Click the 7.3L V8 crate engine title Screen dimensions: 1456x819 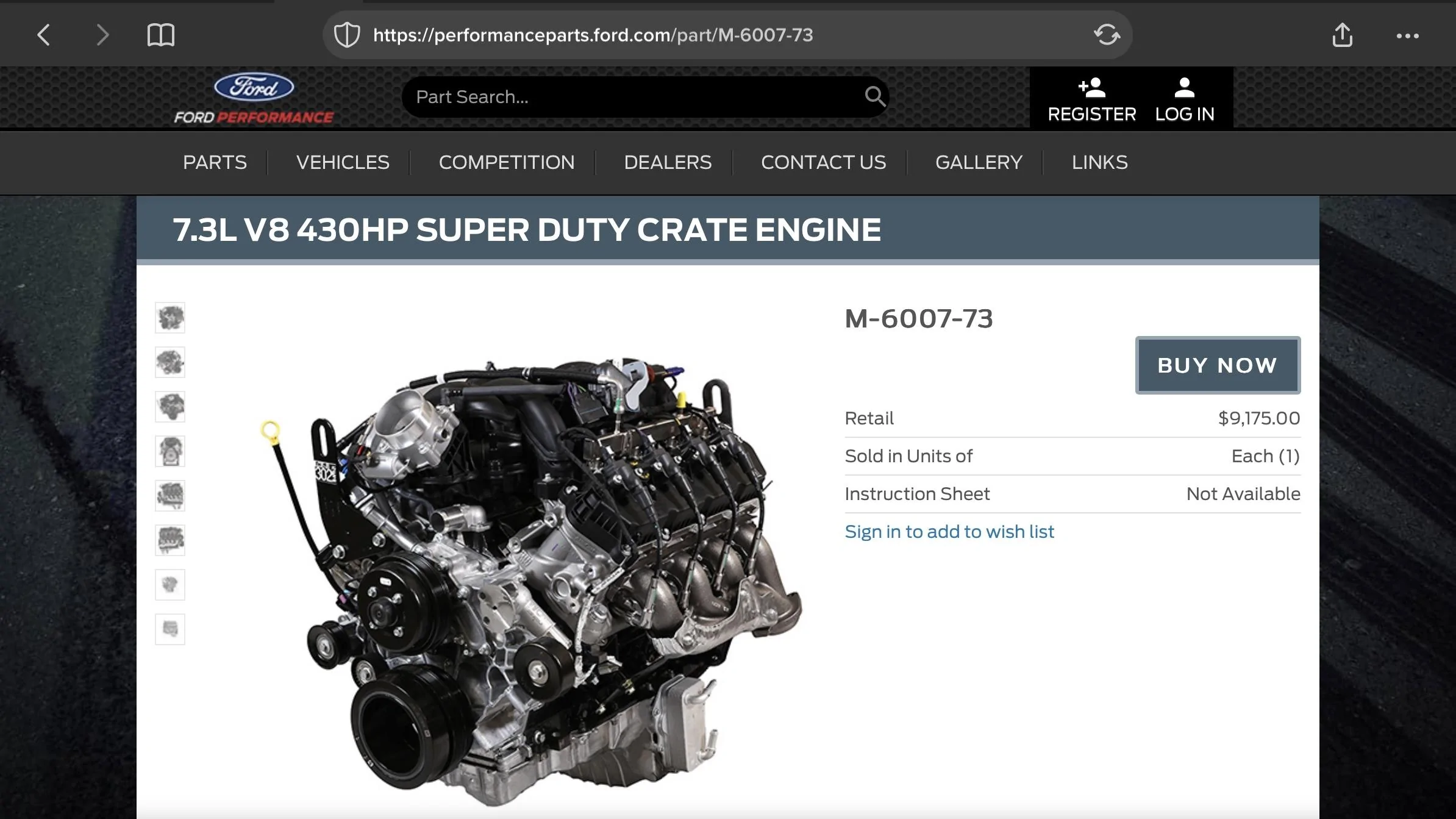pos(527,230)
